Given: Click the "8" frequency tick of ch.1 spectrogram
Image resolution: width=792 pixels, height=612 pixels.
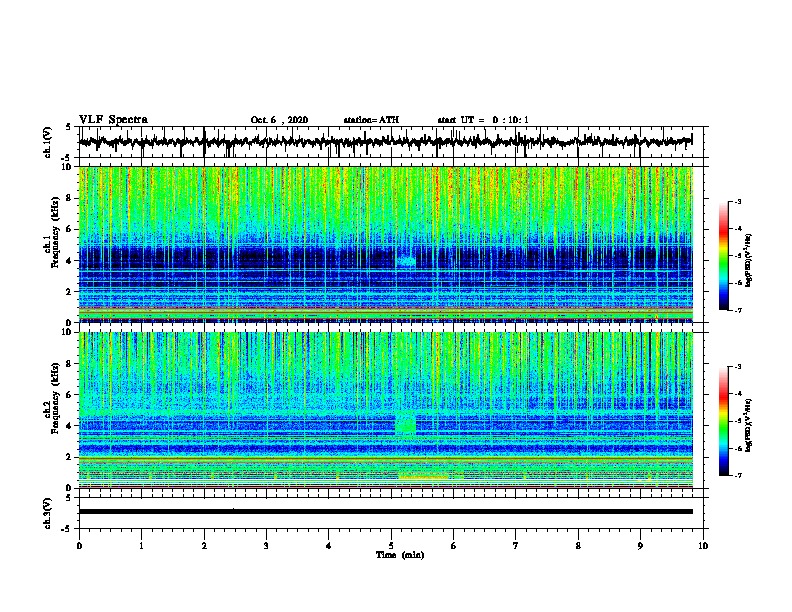Looking at the screenshot, I should [x=70, y=198].
